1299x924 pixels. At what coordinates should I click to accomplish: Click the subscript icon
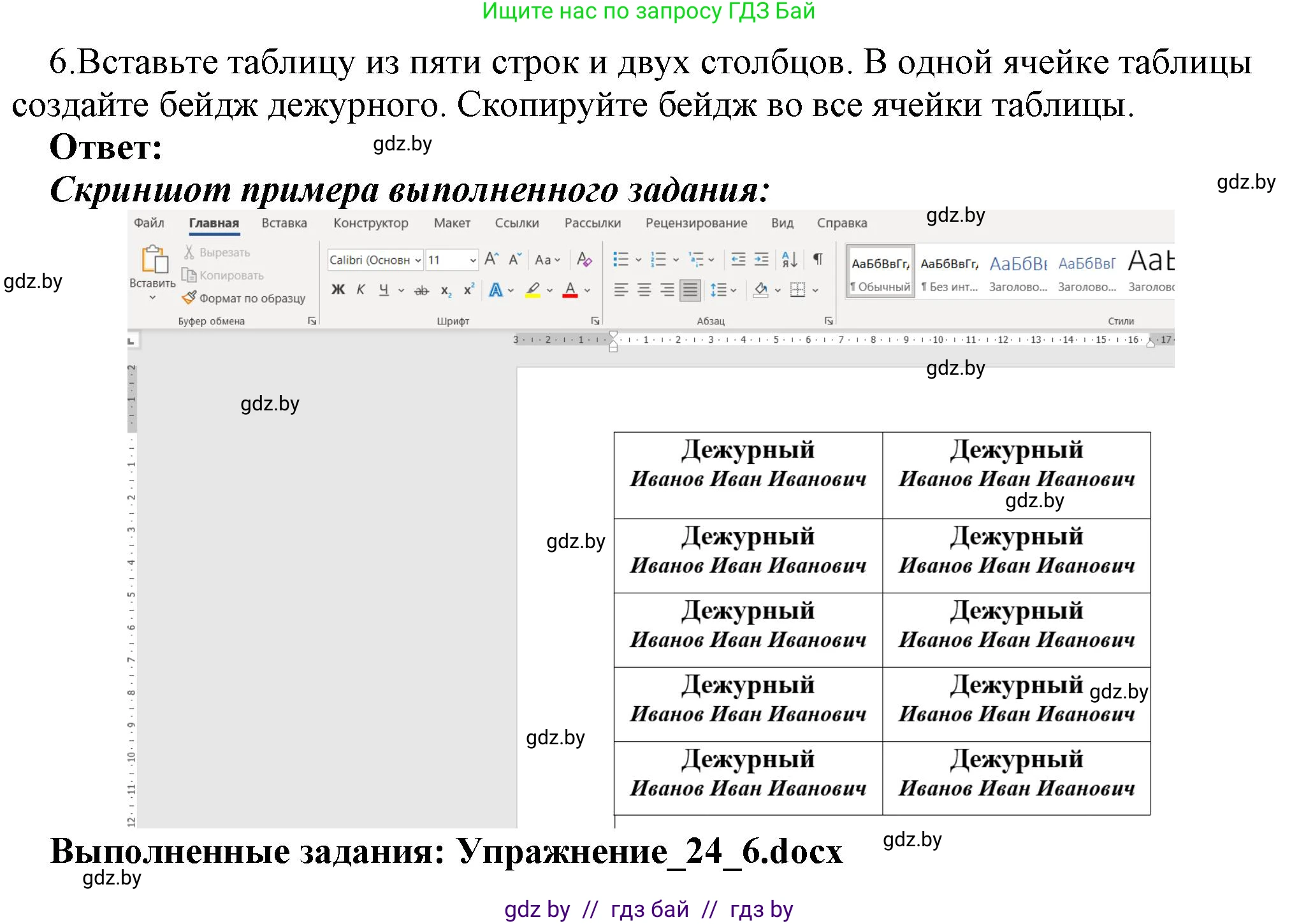445,291
